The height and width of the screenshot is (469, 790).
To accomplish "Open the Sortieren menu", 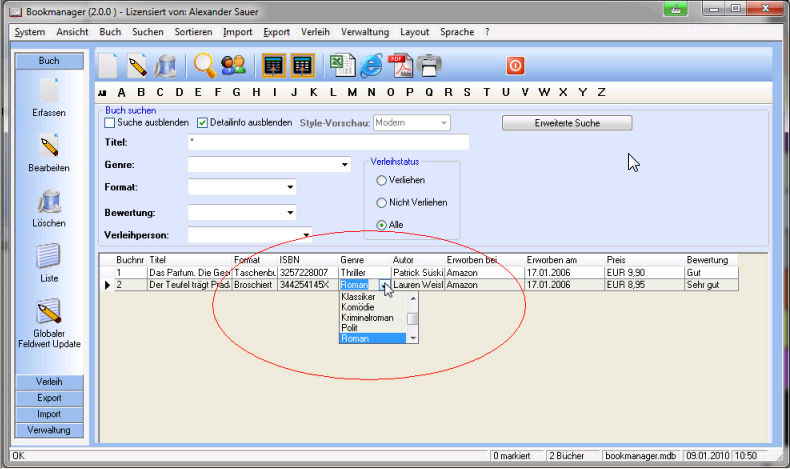I will [192, 32].
